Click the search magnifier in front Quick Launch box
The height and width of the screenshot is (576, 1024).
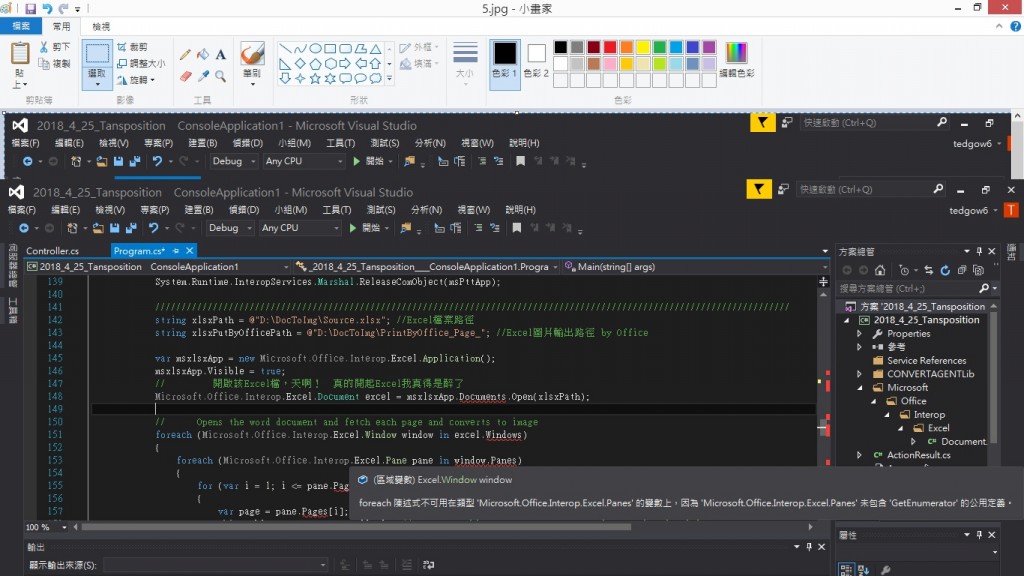coord(938,189)
